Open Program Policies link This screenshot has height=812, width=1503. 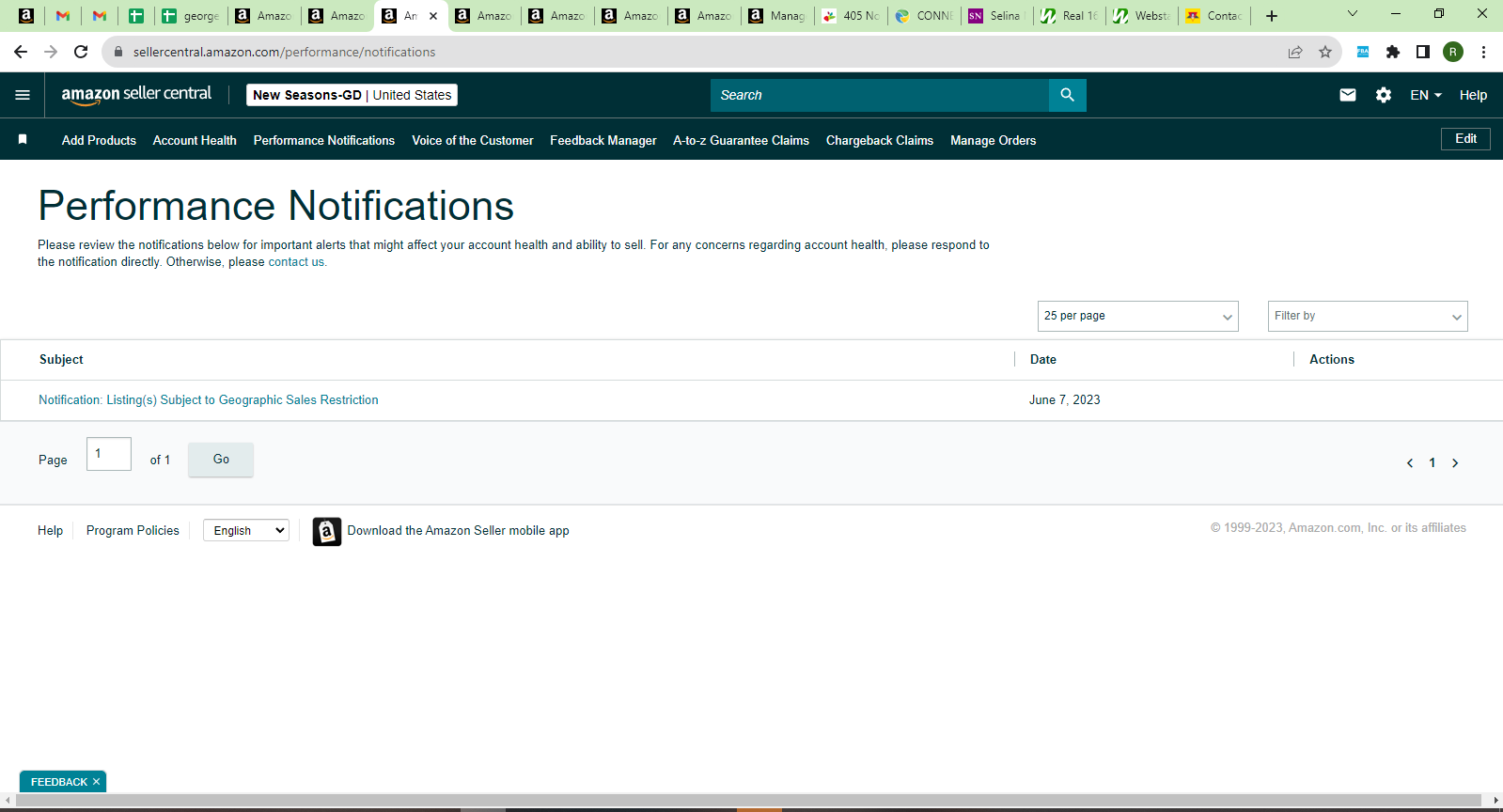(x=133, y=531)
